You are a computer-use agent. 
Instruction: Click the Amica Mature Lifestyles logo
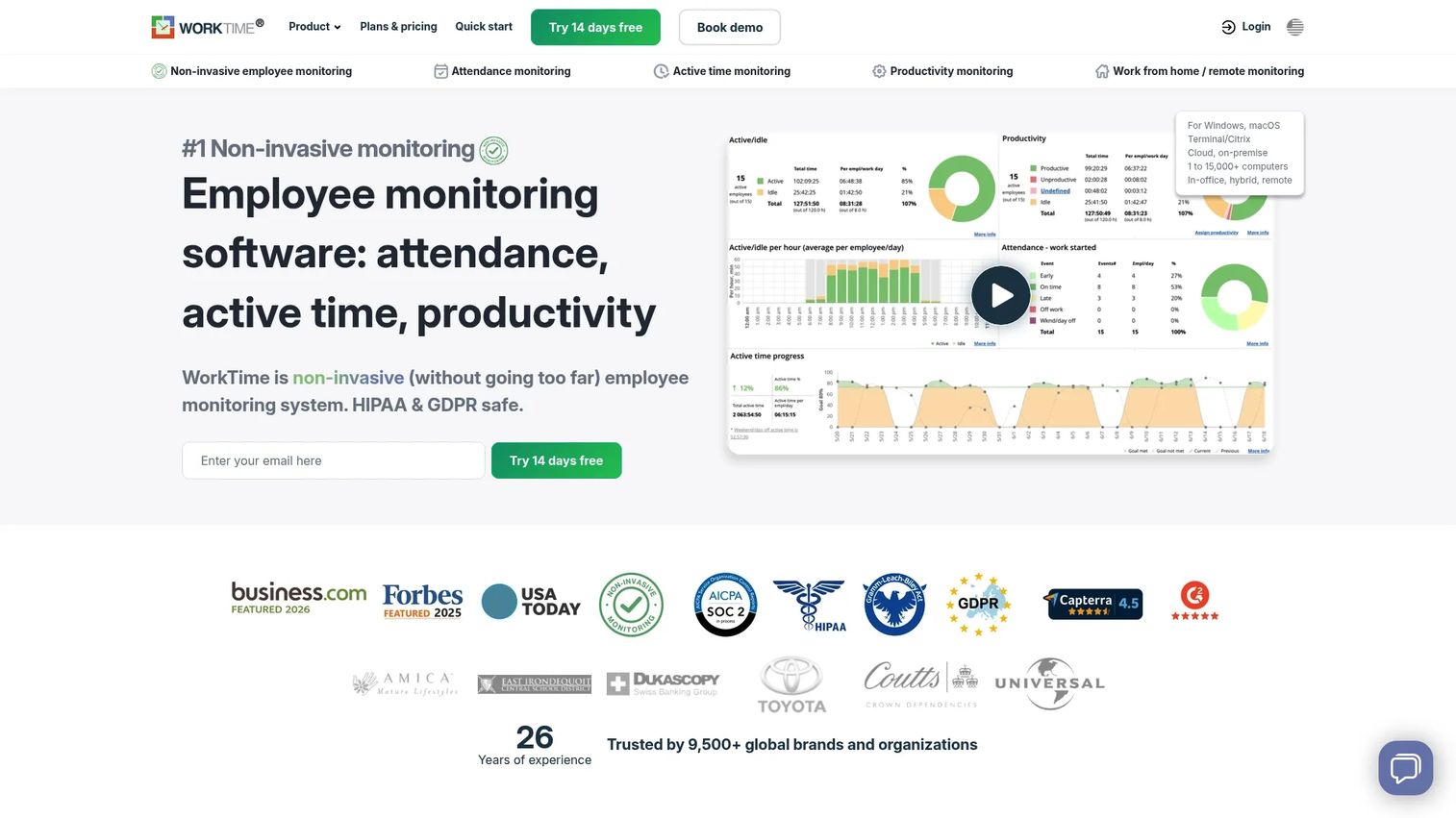[405, 683]
